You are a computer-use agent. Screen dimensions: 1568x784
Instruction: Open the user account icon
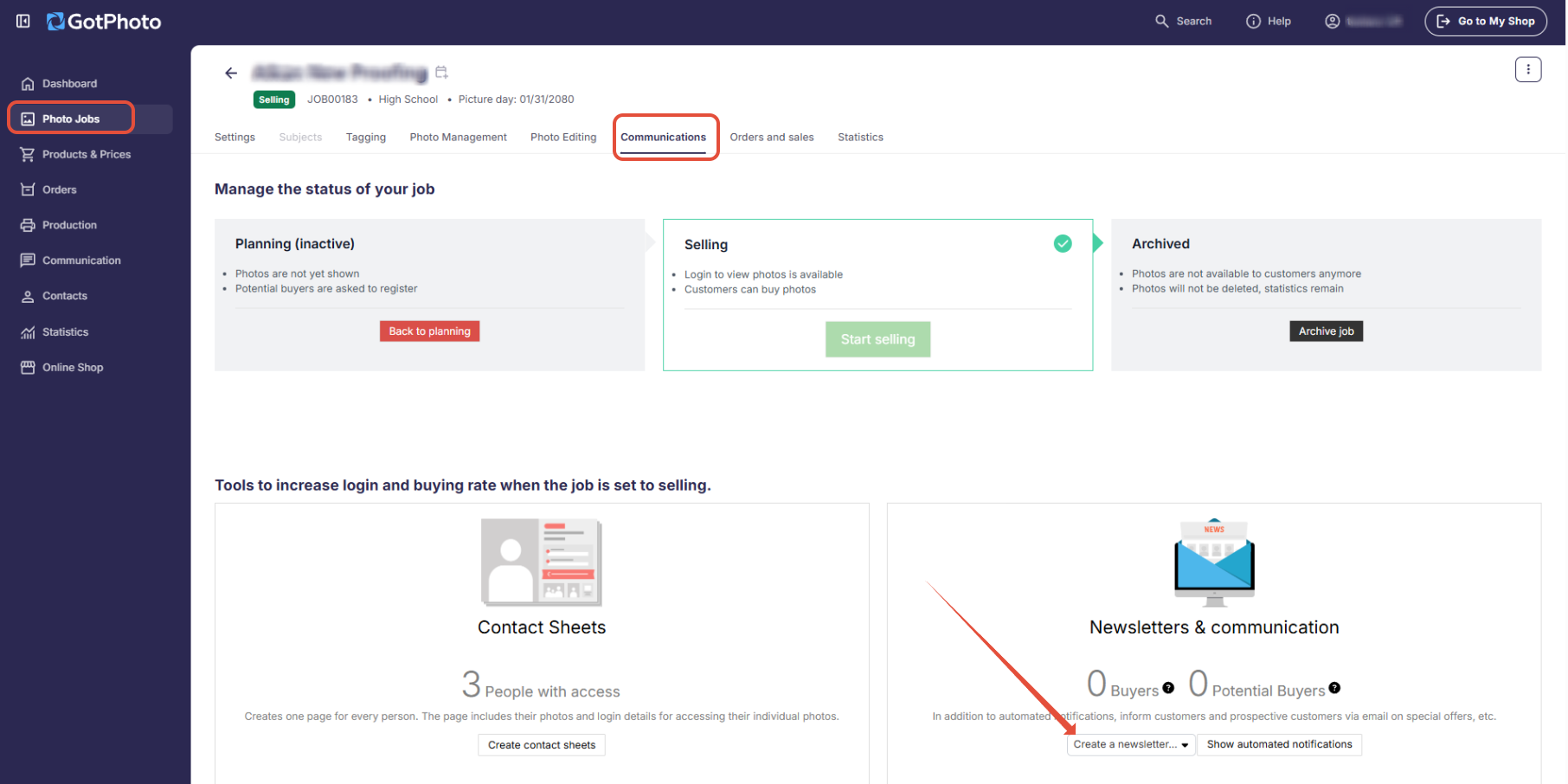[1333, 22]
